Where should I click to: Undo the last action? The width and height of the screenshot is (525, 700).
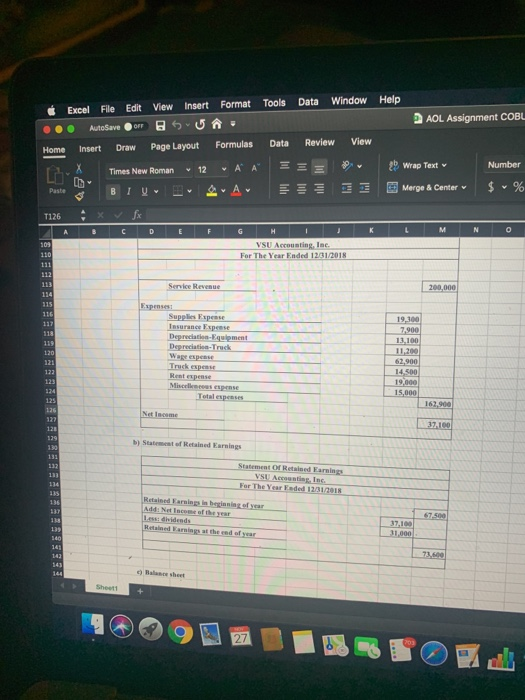[x=177, y=125]
